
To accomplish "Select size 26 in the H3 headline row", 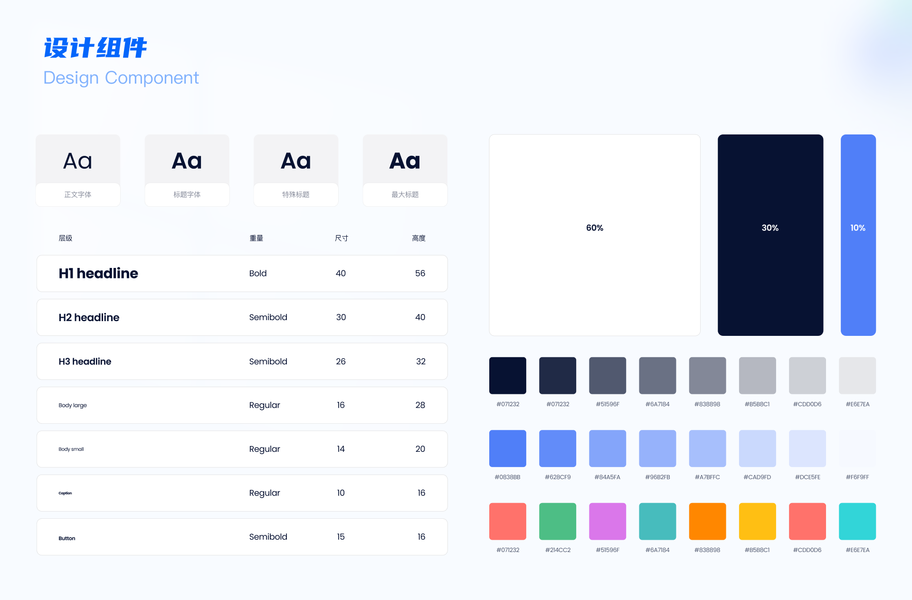I will pos(341,361).
